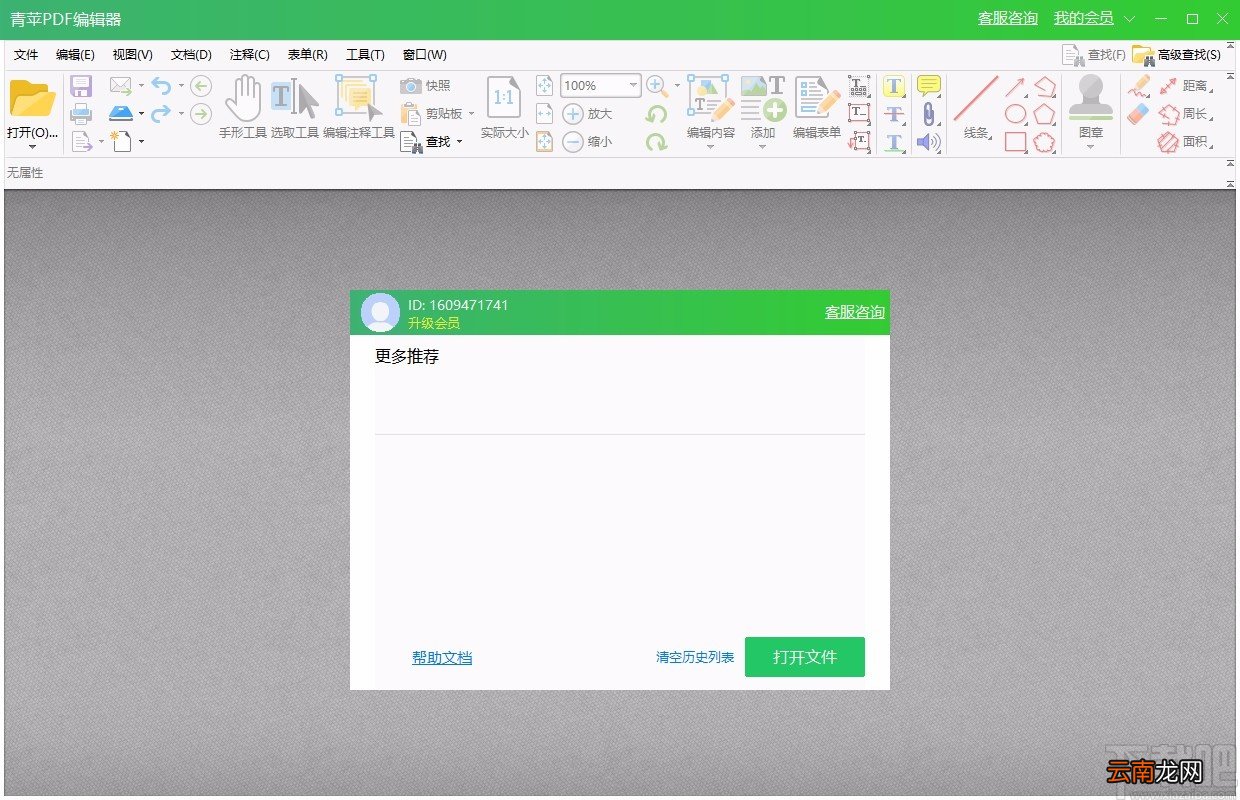This screenshot has width=1240, height=800.
Task: Click the Edit Content (编辑内容) icon
Action: (x=711, y=99)
